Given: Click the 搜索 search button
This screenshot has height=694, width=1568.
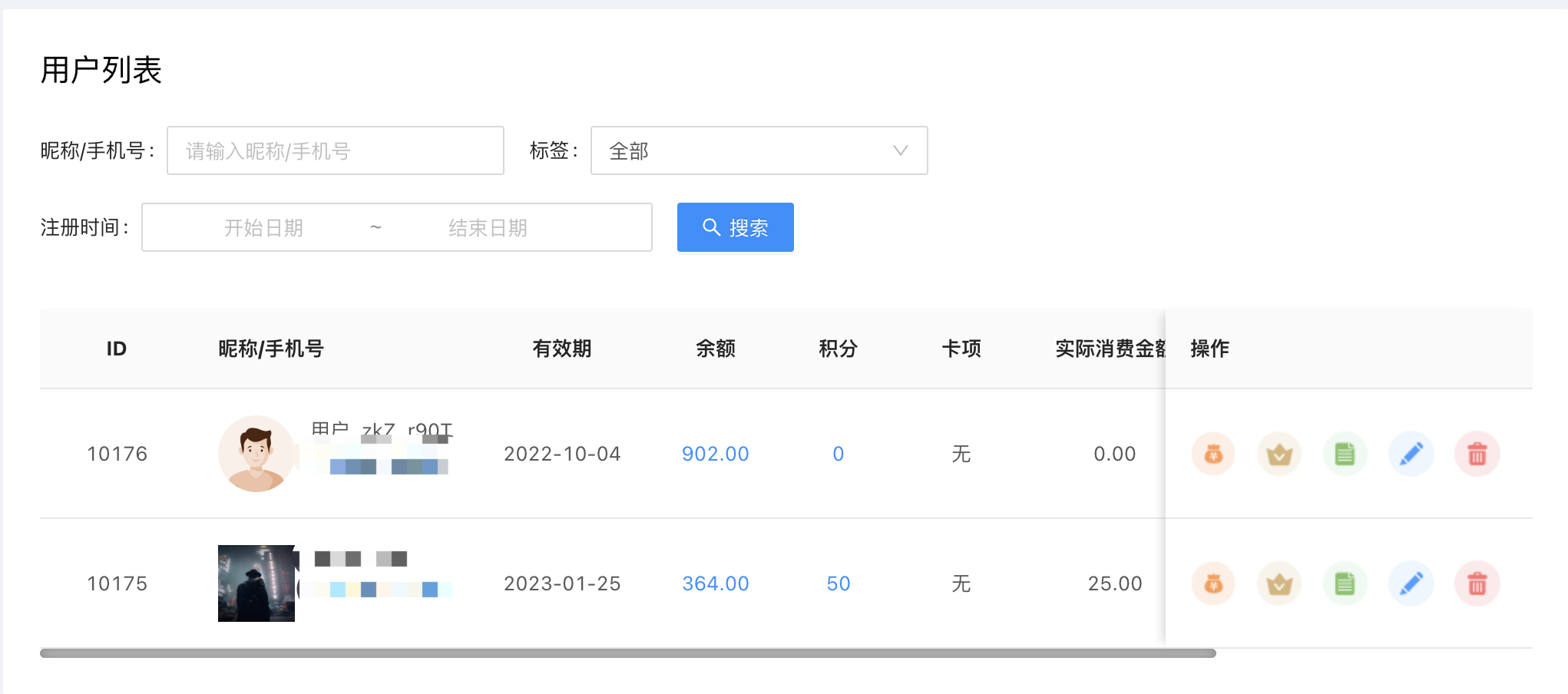Looking at the screenshot, I should point(735,227).
